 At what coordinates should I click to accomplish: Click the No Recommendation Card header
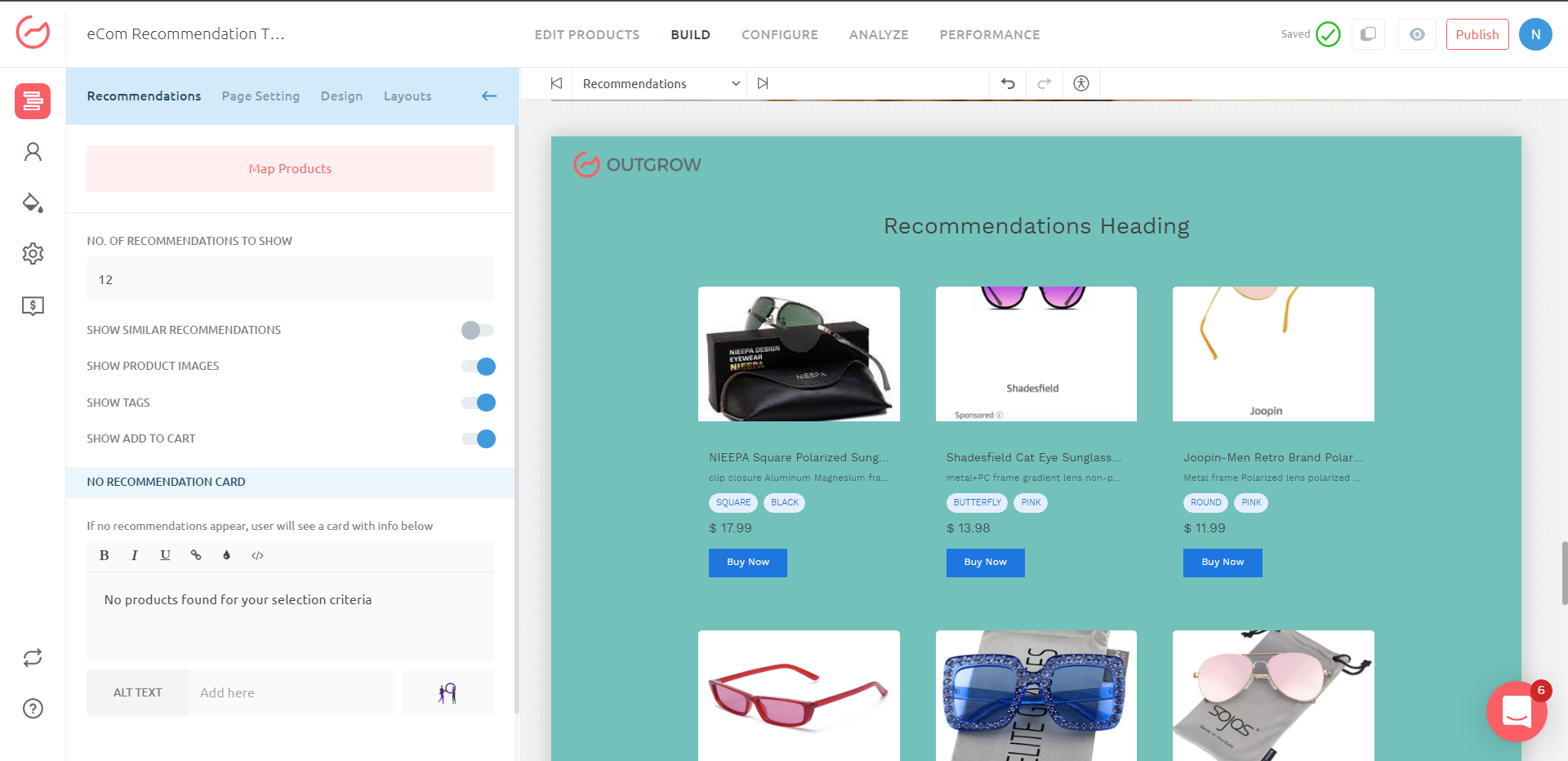coord(290,482)
